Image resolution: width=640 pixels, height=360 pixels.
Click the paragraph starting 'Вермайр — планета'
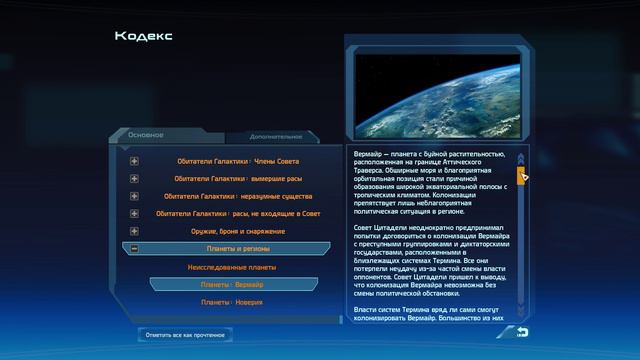click(x=430, y=182)
